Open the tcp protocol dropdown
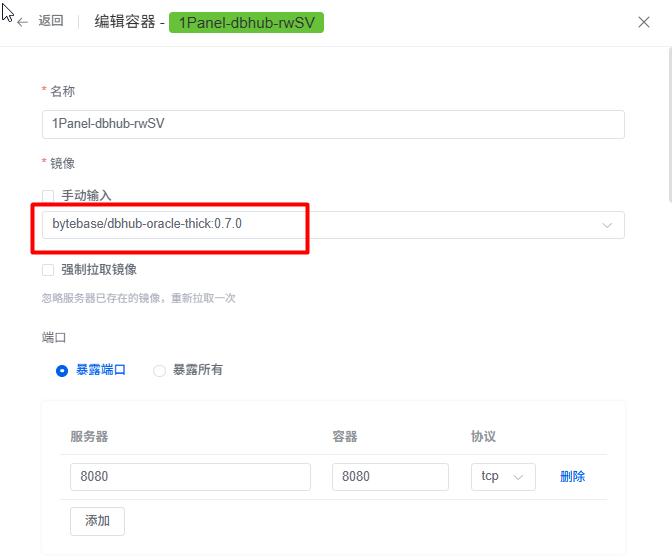 pos(503,476)
